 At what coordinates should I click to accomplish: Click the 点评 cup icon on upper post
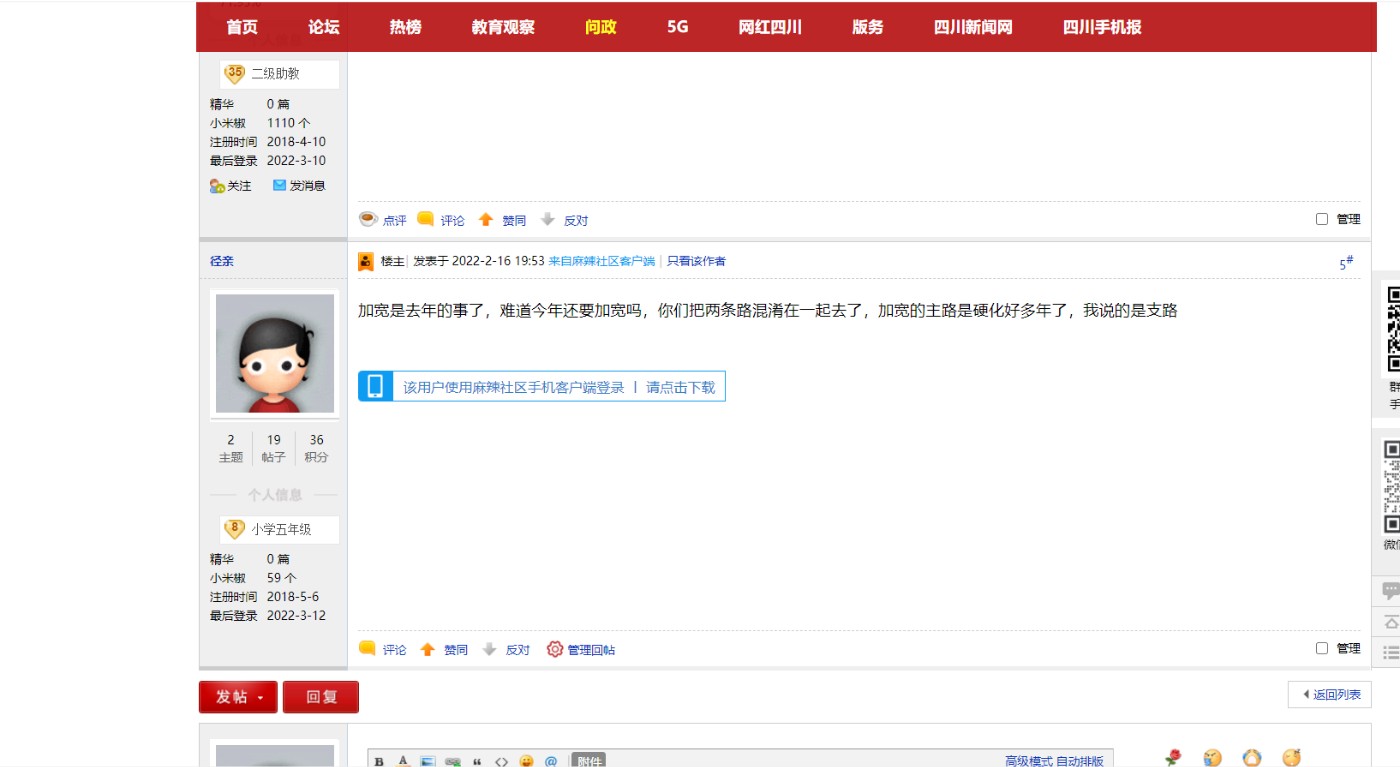[x=368, y=220]
